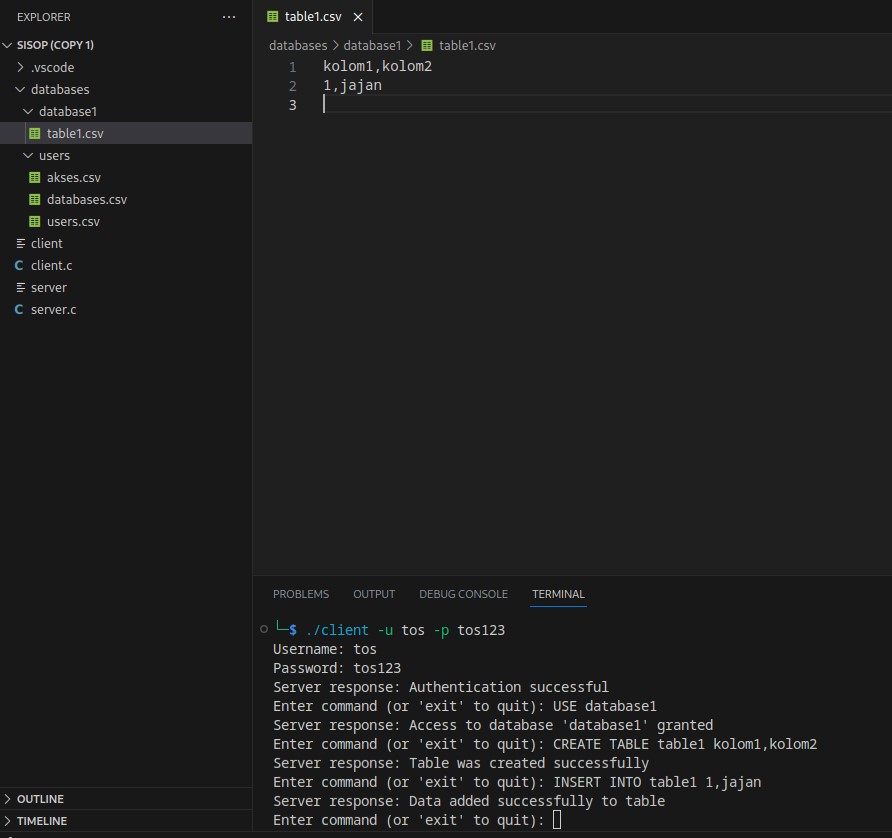Select the .vscode folder name
This screenshot has width=892, height=838.
[52, 67]
